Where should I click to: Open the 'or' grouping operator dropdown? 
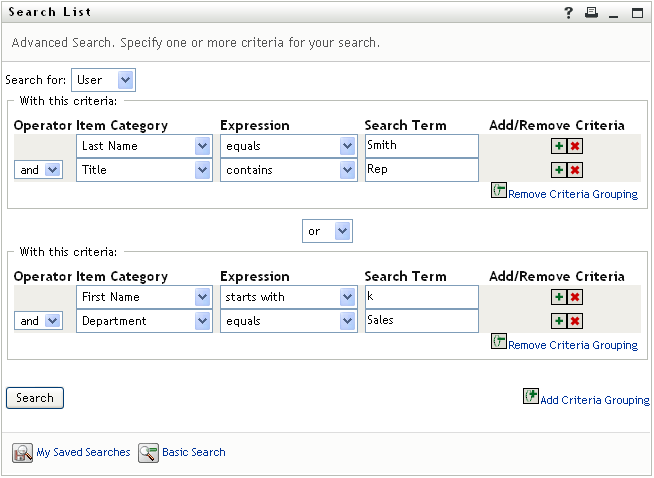coord(327,231)
